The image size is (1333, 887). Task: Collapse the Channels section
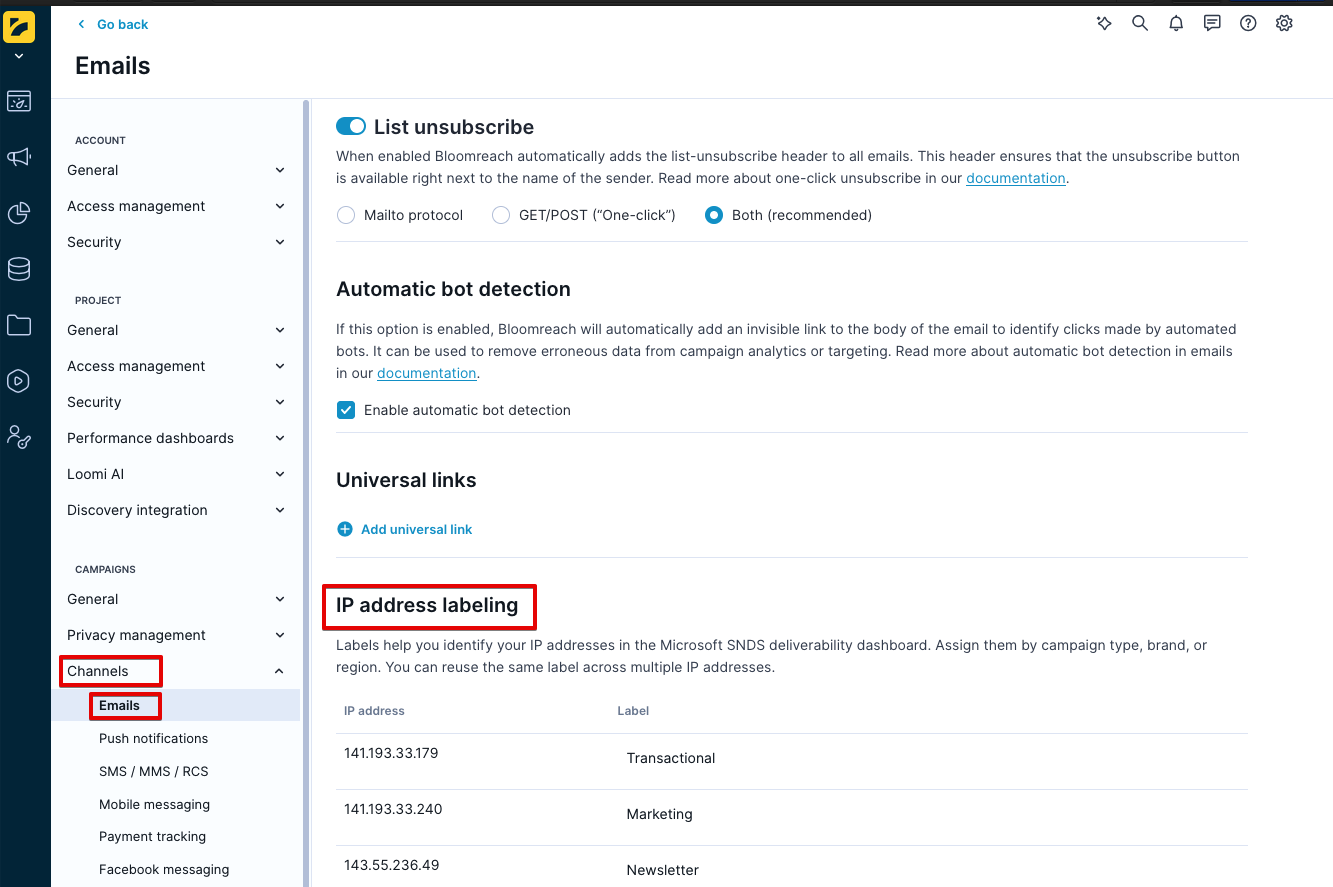tap(176, 671)
